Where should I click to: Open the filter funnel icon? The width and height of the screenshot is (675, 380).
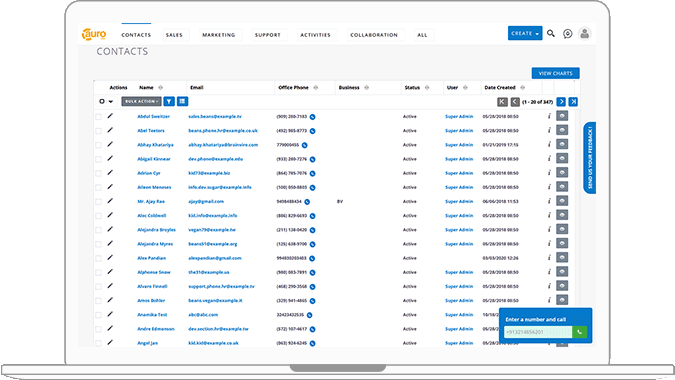tap(169, 102)
